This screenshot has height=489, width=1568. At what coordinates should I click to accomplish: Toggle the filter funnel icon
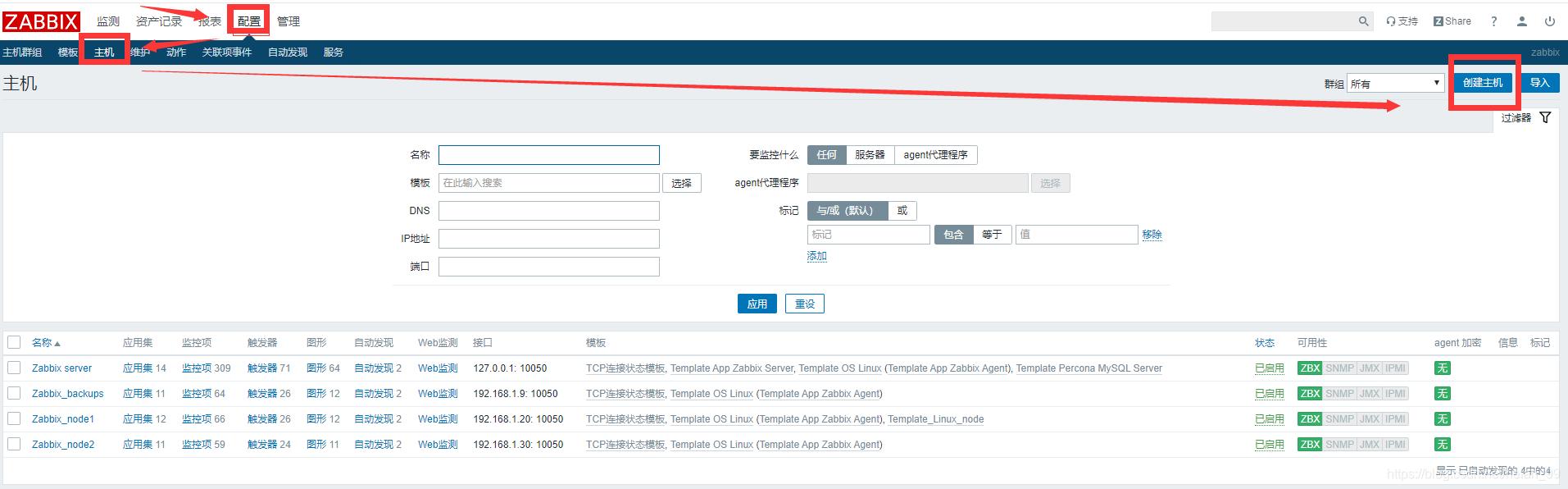point(1545,117)
